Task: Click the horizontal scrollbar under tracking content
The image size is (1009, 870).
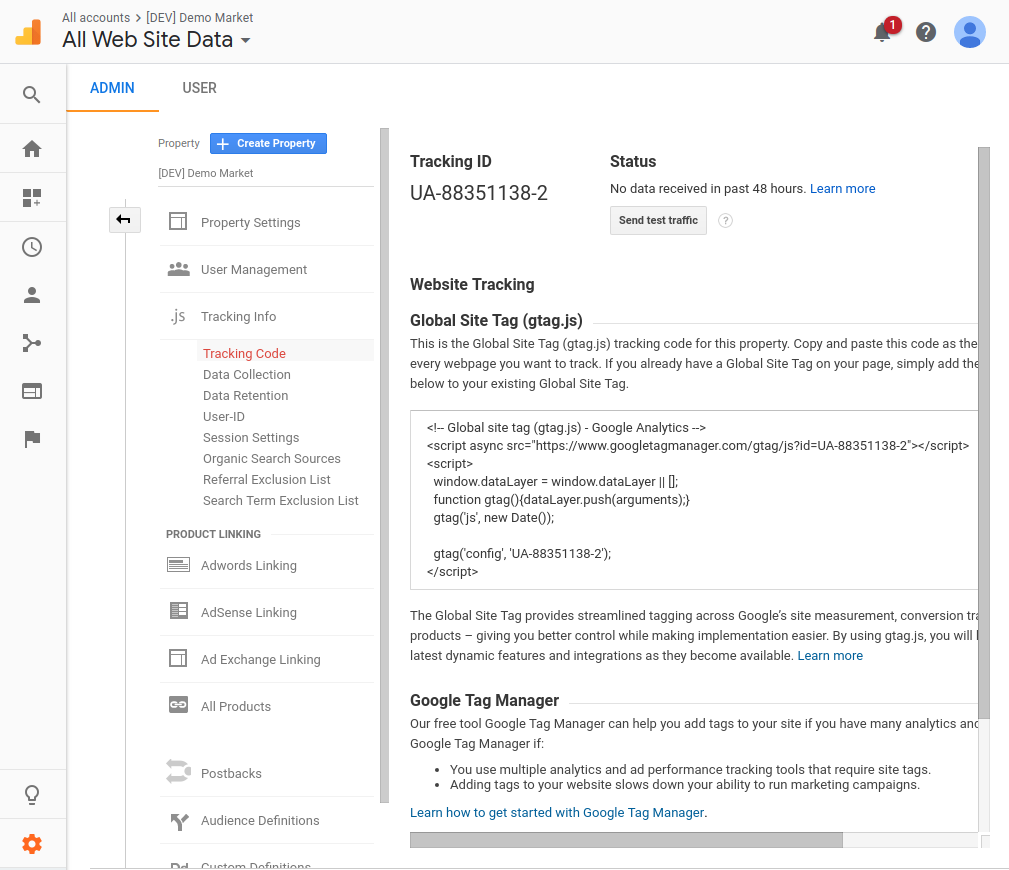Action: [626, 840]
